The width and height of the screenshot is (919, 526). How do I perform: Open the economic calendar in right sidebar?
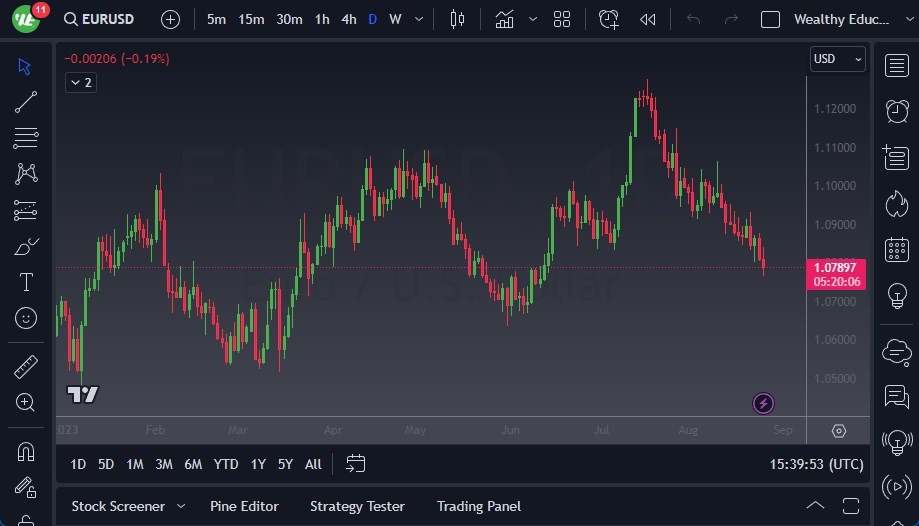click(x=897, y=250)
